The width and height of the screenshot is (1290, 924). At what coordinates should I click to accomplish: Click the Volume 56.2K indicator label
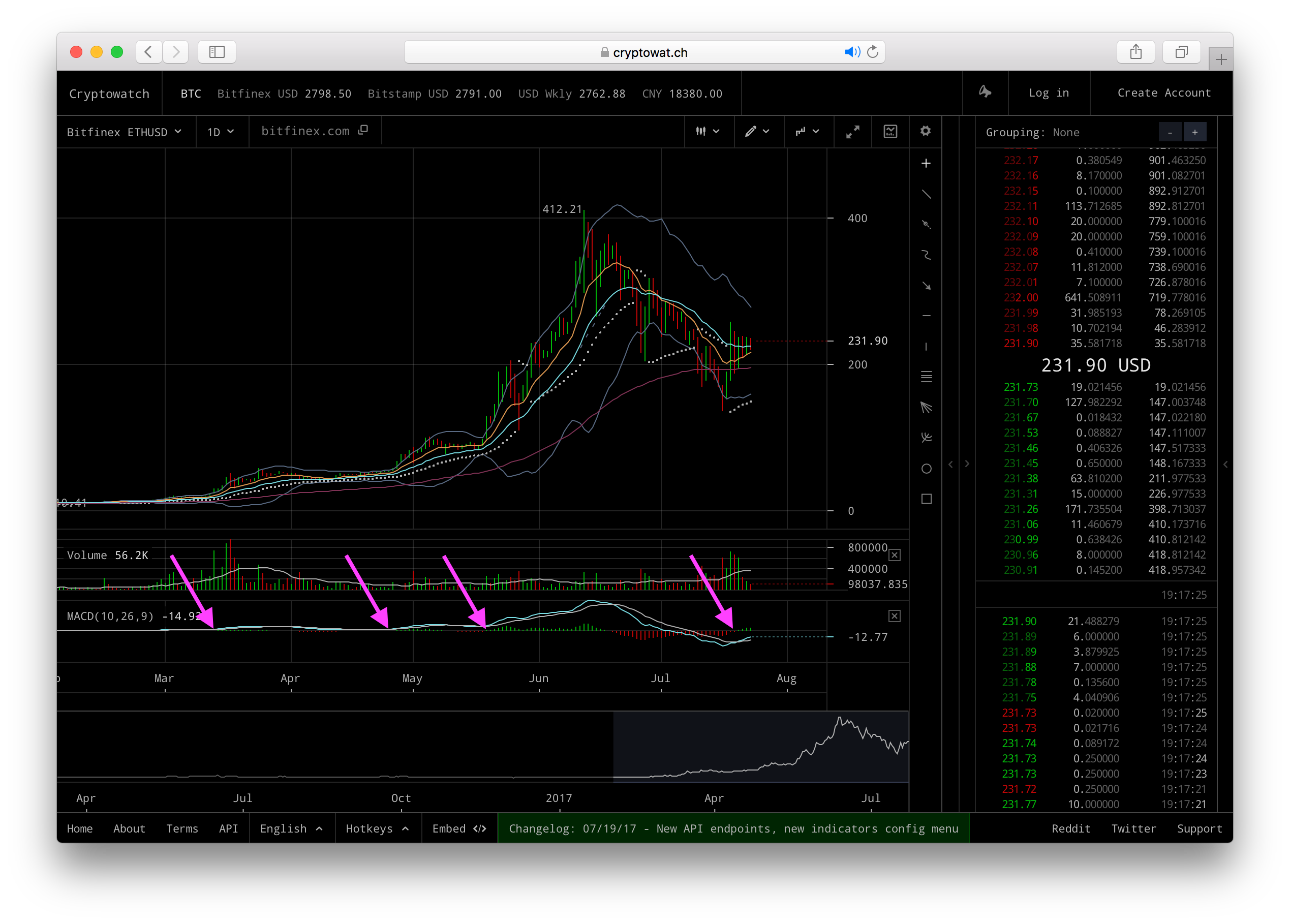click(108, 556)
